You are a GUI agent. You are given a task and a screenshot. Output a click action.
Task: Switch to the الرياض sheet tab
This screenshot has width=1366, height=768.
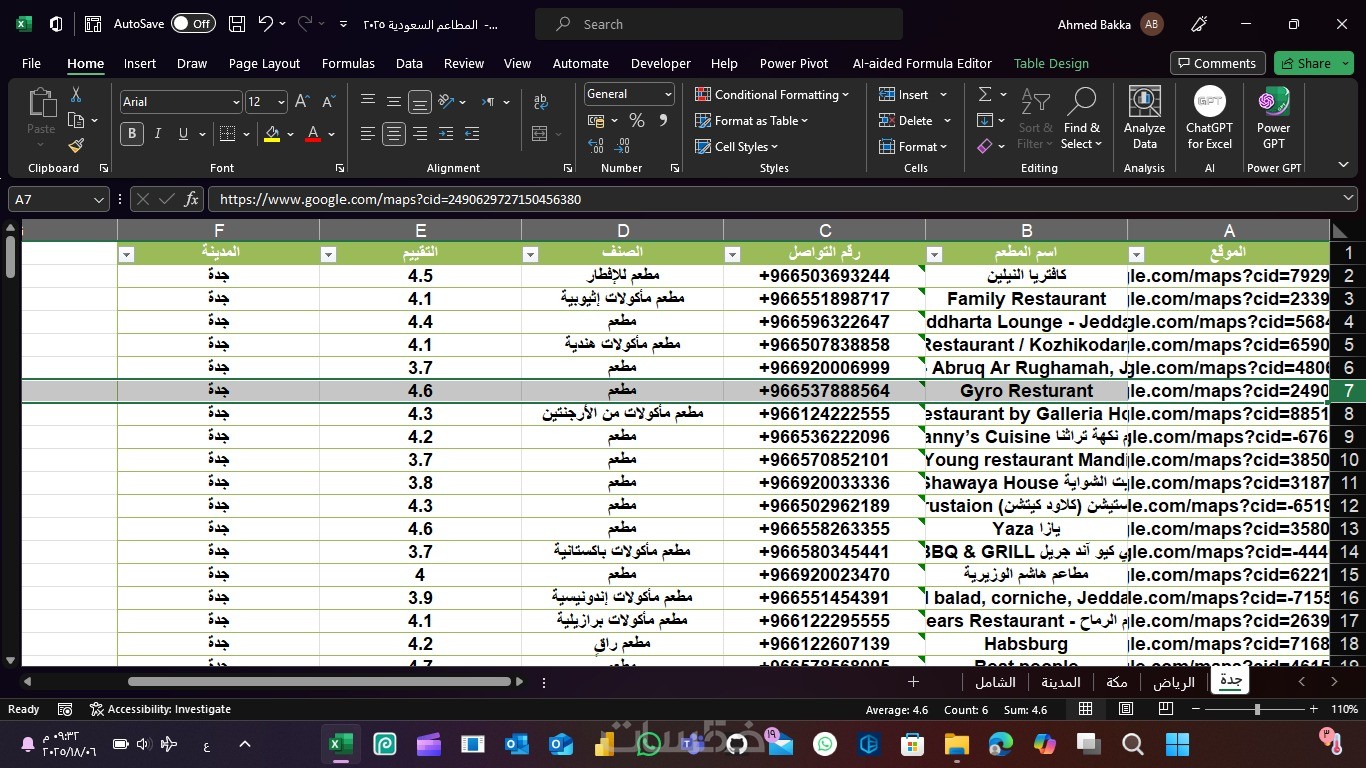1174,682
